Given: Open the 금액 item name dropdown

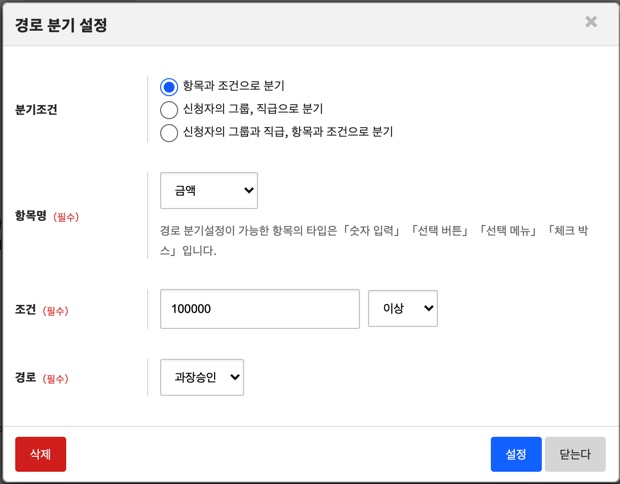Looking at the screenshot, I should [208, 190].
